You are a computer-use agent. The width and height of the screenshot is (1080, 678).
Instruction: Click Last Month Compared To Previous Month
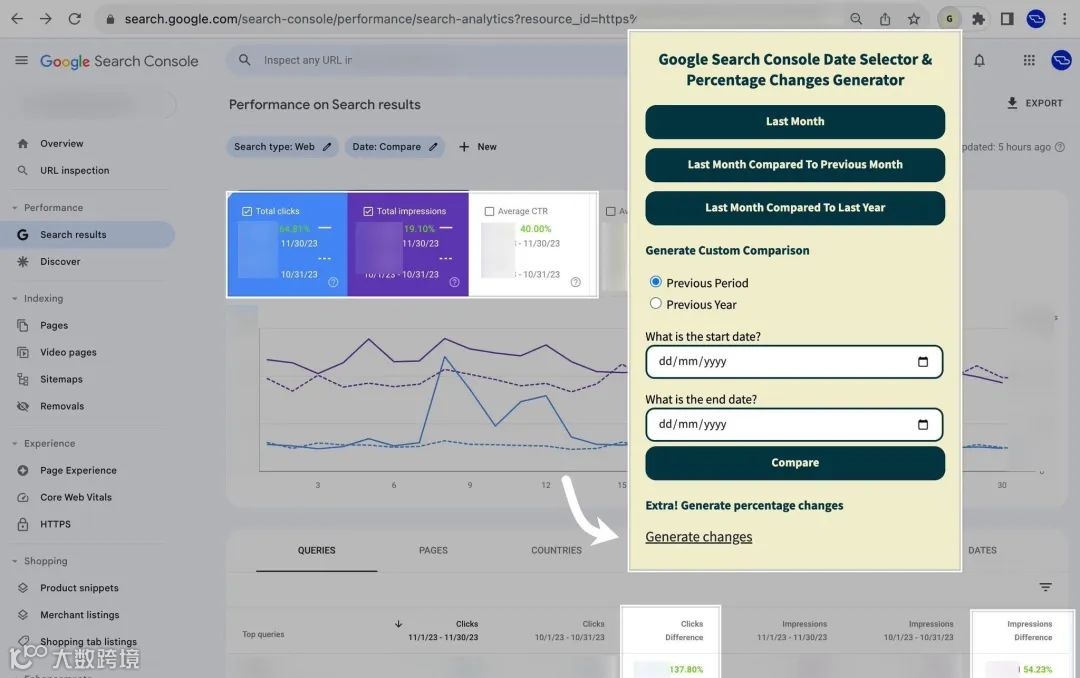point(795,165)
